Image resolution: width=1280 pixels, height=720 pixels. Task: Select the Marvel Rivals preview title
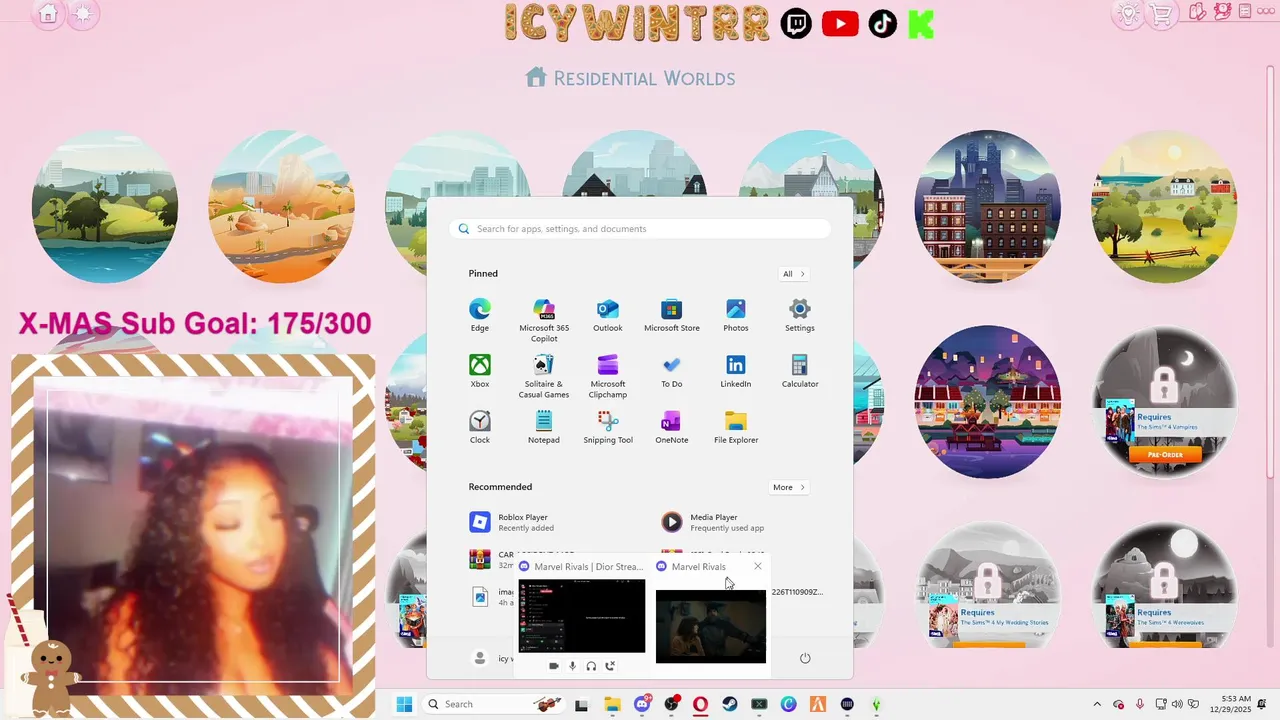pyautogui.click(x=698, y=566)
